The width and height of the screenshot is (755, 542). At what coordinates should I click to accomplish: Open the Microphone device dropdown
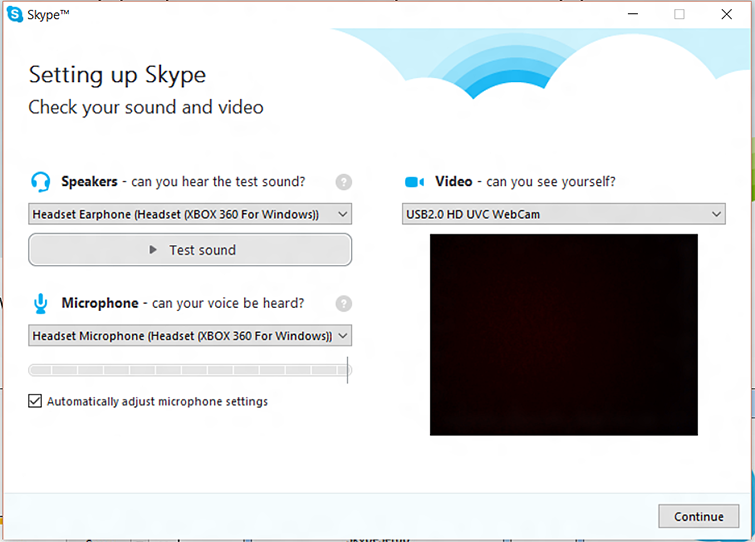(190, 336)
